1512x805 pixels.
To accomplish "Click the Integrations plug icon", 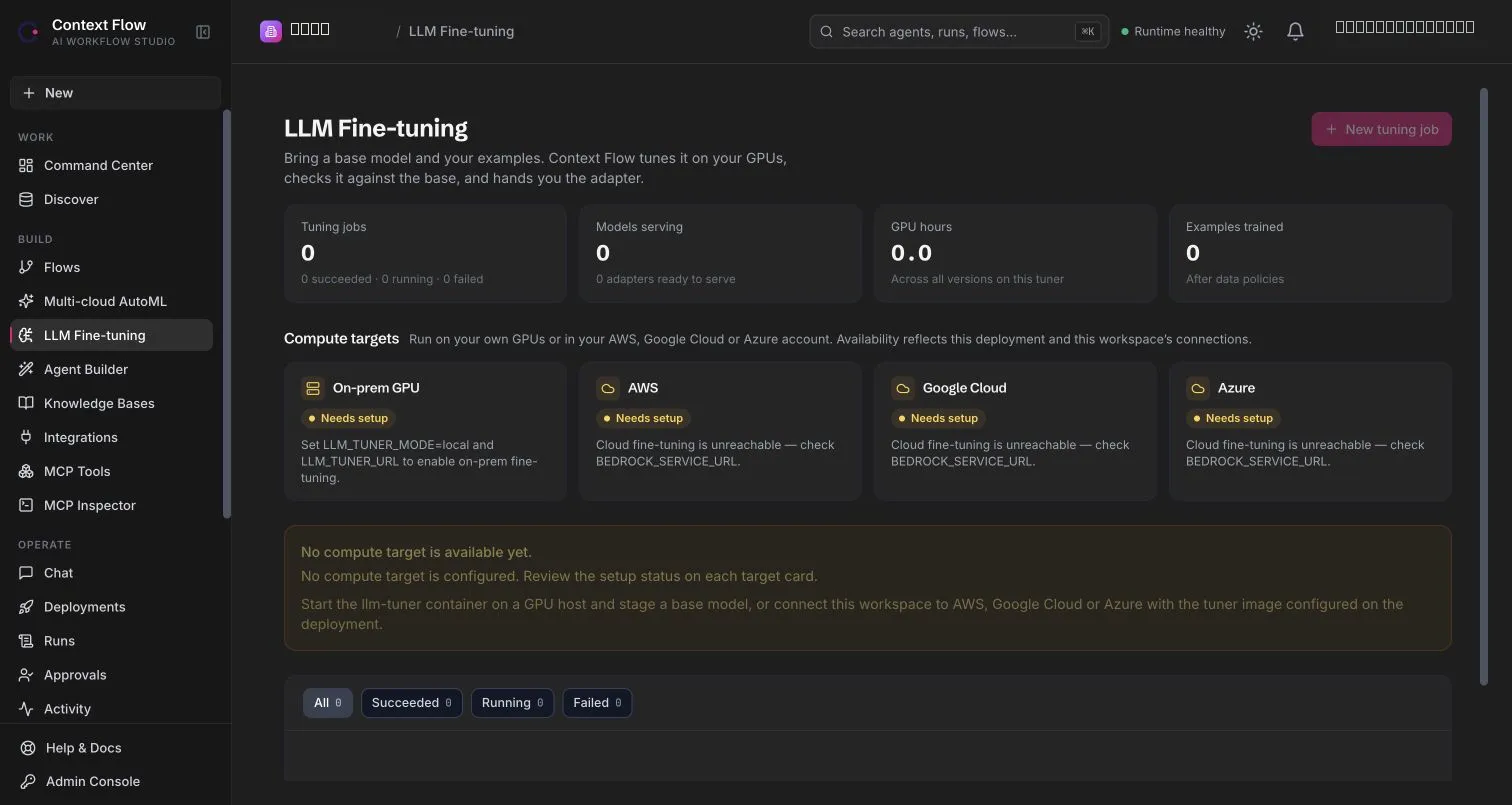I will click(x=26, y=437).
